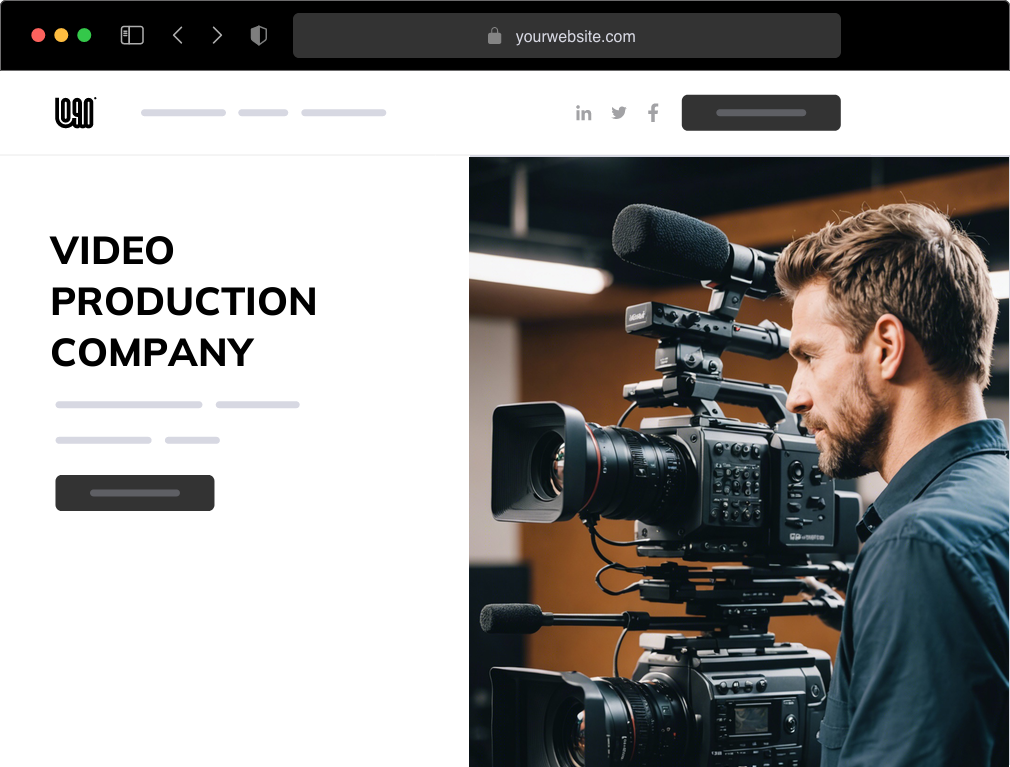
Task: Open the LinkedIn social icon
Action: pos(584,112)
